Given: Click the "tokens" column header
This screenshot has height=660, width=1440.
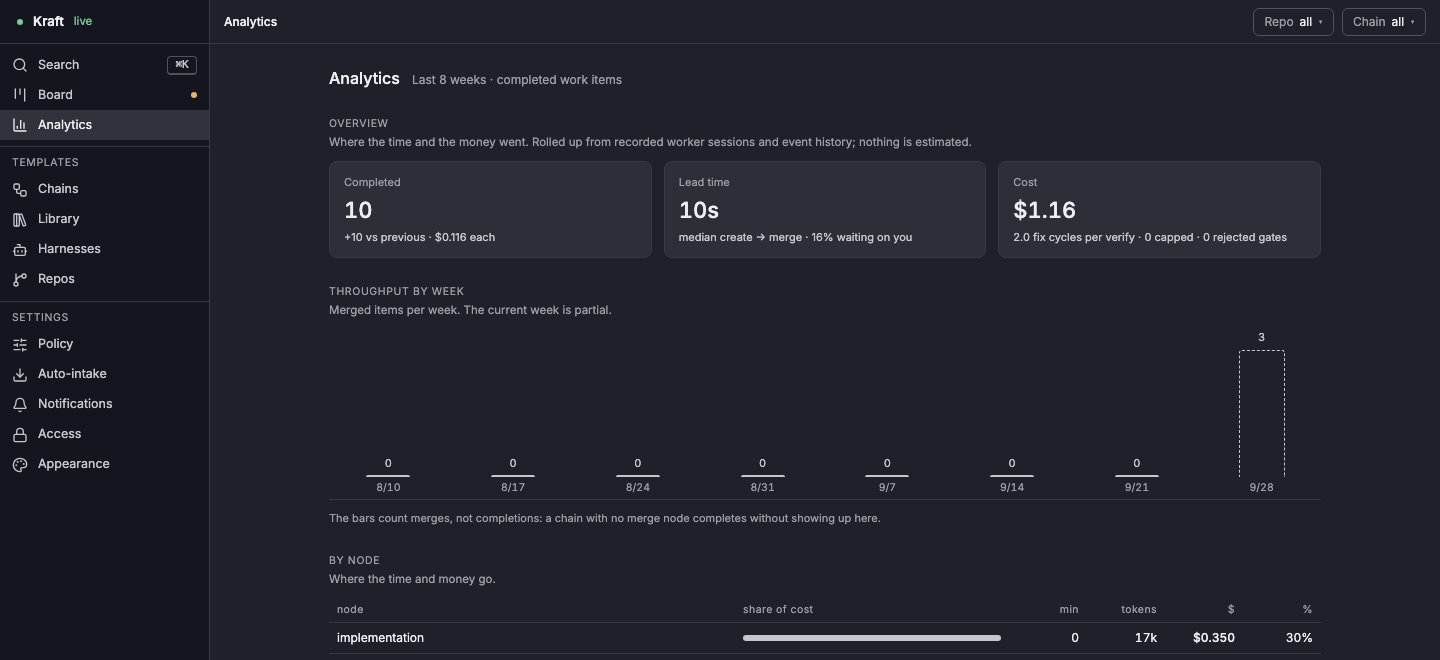Looking at the screenshot, I should click(x=1138, y=609).
